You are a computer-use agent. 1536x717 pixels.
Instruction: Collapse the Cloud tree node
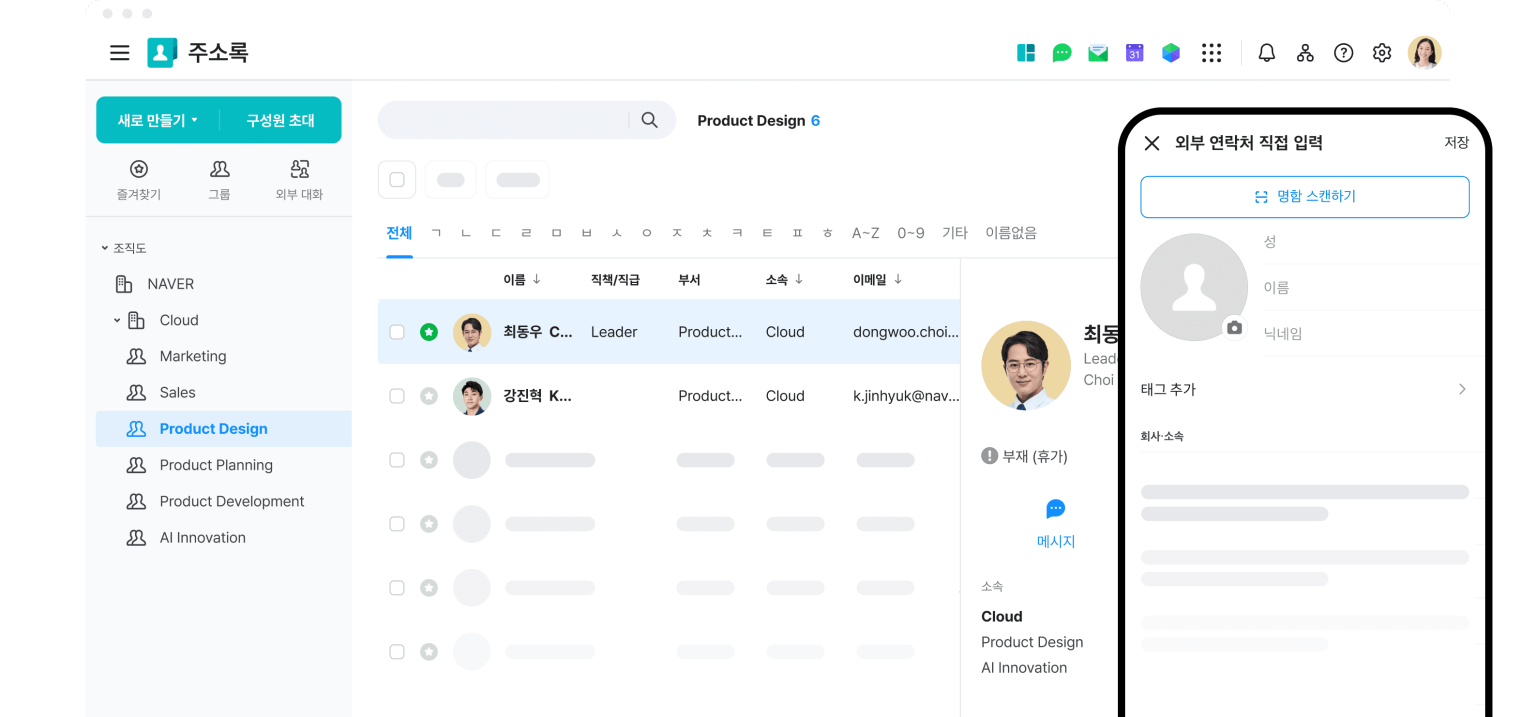pos(117,320)
